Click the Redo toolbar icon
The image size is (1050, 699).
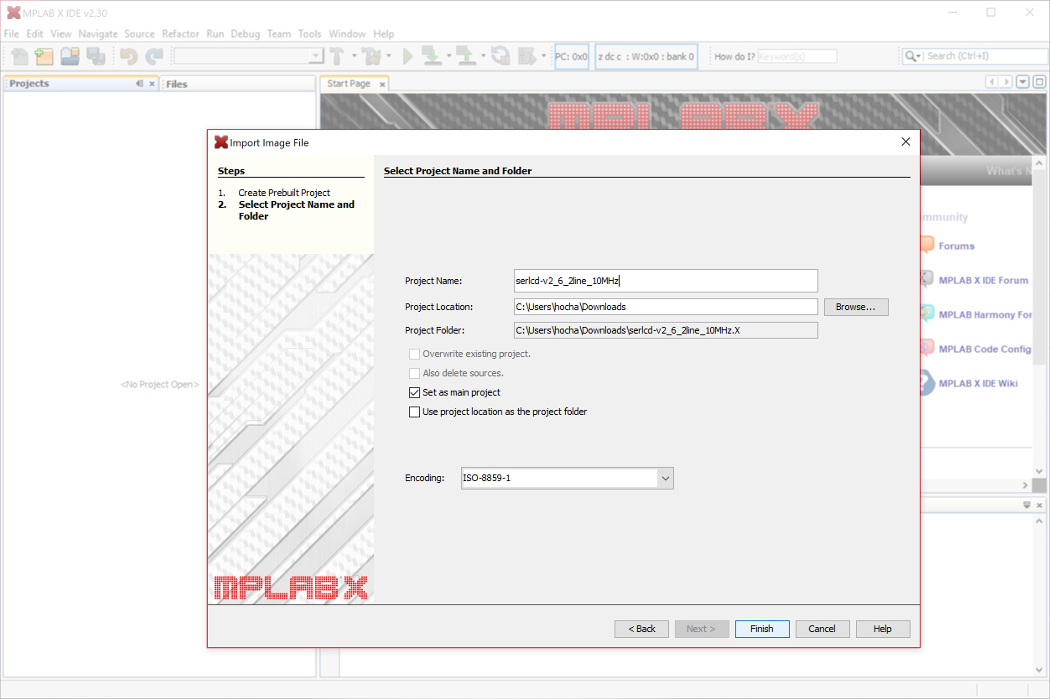(x=154, y=56)
